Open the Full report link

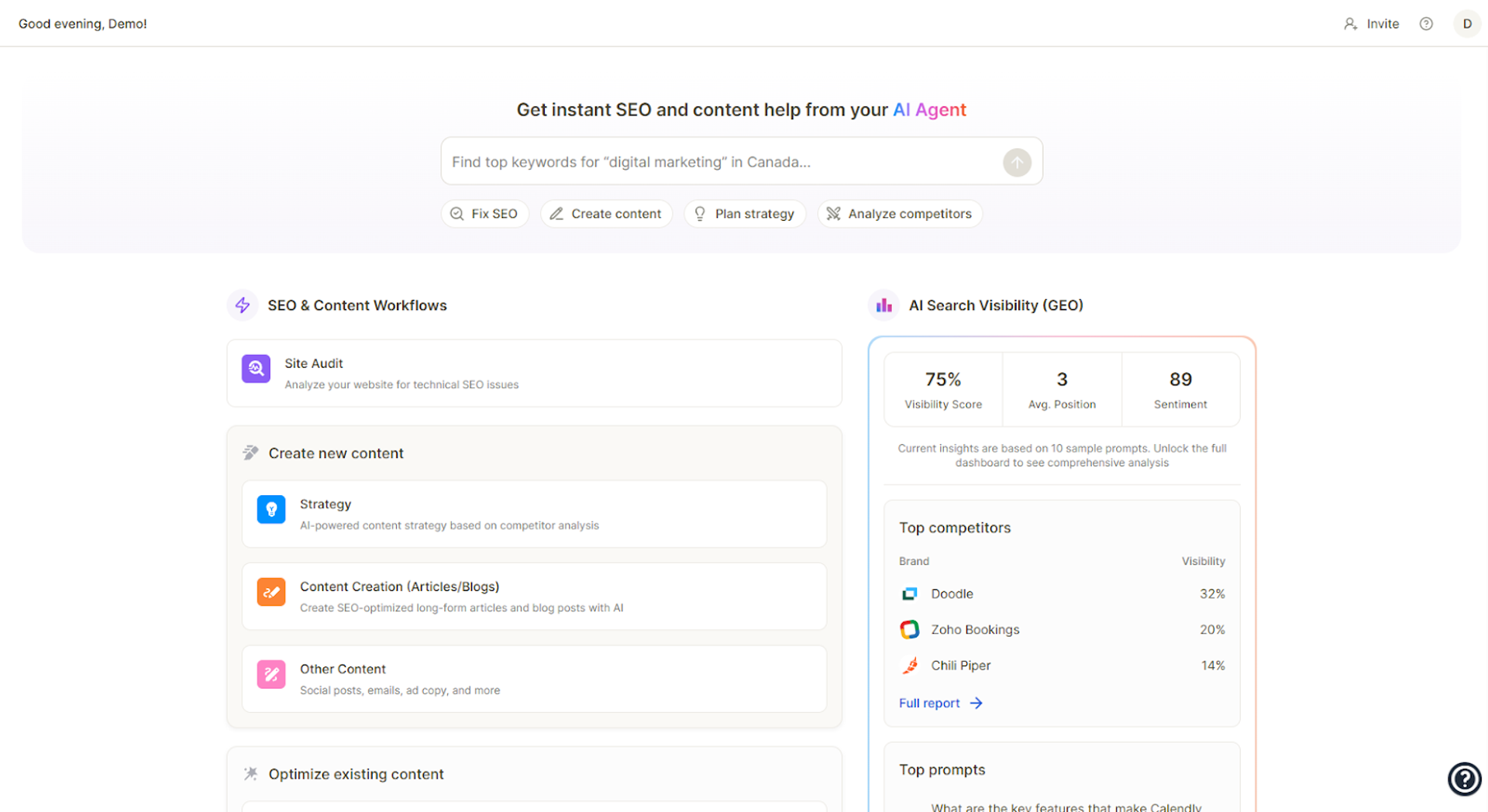click(941, 703)
